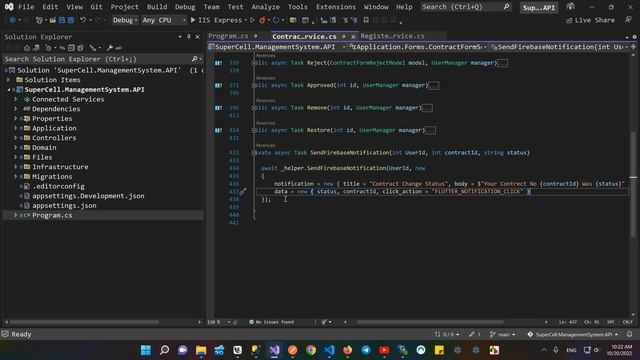Pin the Solution Explorer panel
Screen dimensions: 640x360
click(x=189, y=37)
